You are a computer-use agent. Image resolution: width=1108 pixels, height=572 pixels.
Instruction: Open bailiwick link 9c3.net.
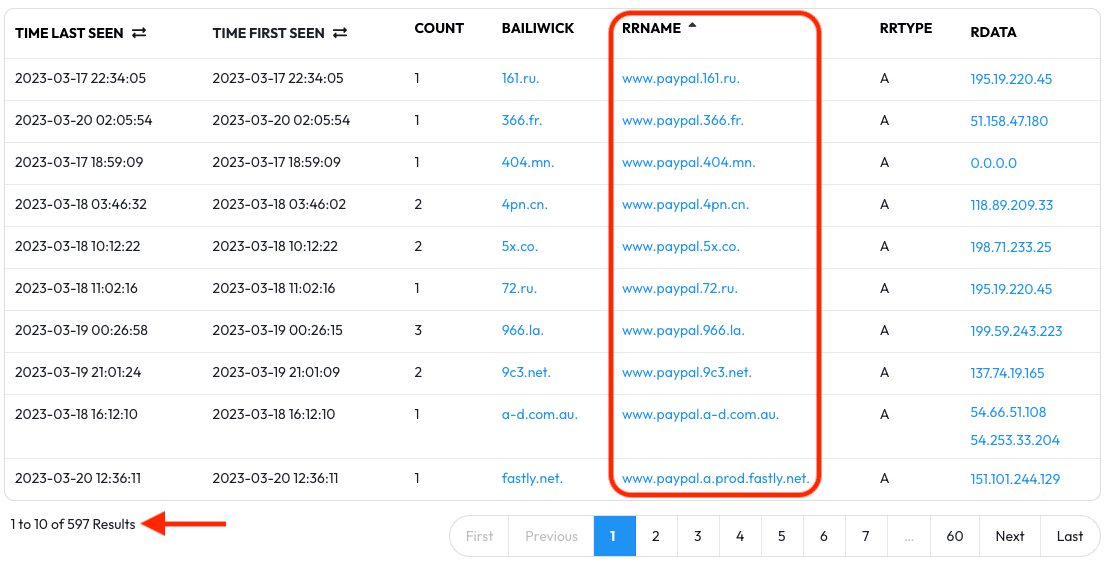[x=526, y=373]
